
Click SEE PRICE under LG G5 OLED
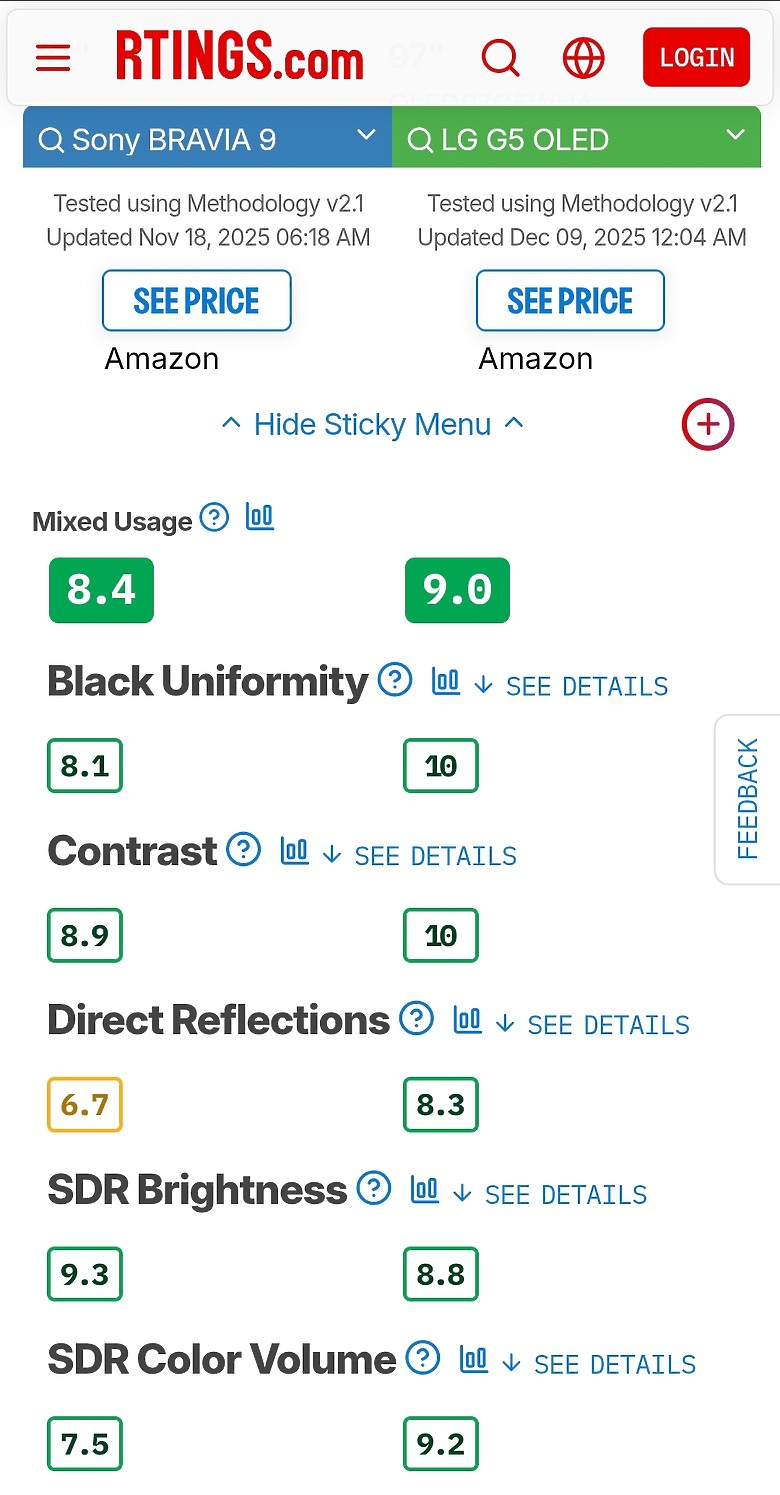pos(570,300)
